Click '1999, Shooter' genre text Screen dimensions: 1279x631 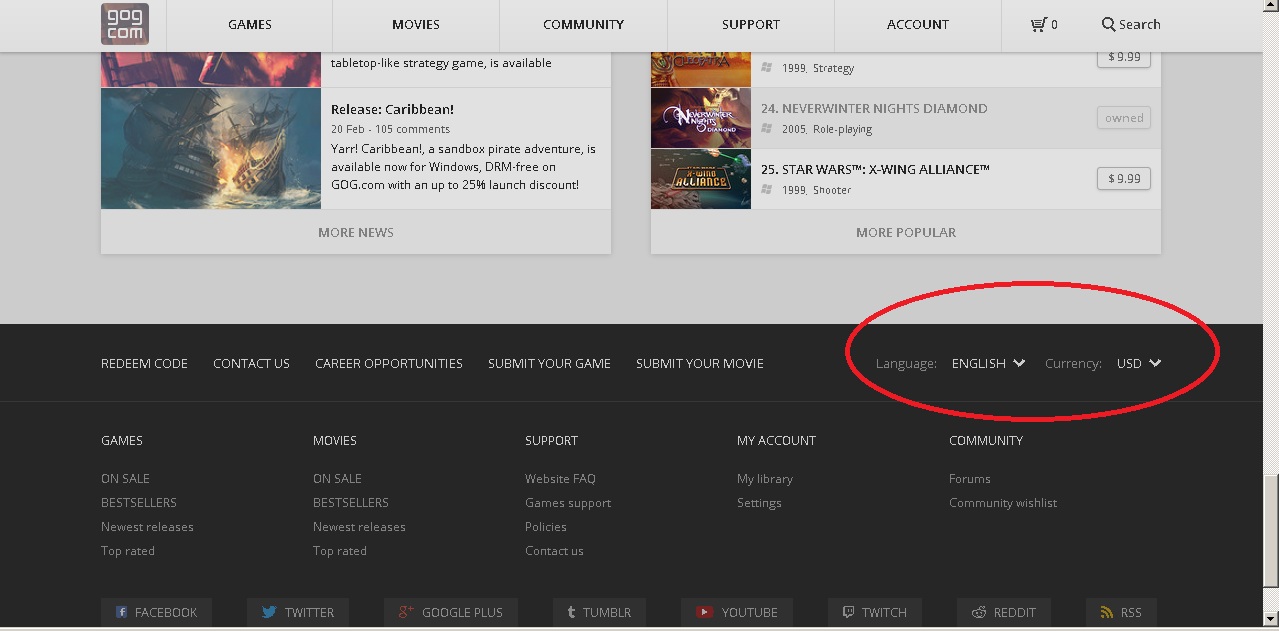pyautogui.click(x=818, y=190)
